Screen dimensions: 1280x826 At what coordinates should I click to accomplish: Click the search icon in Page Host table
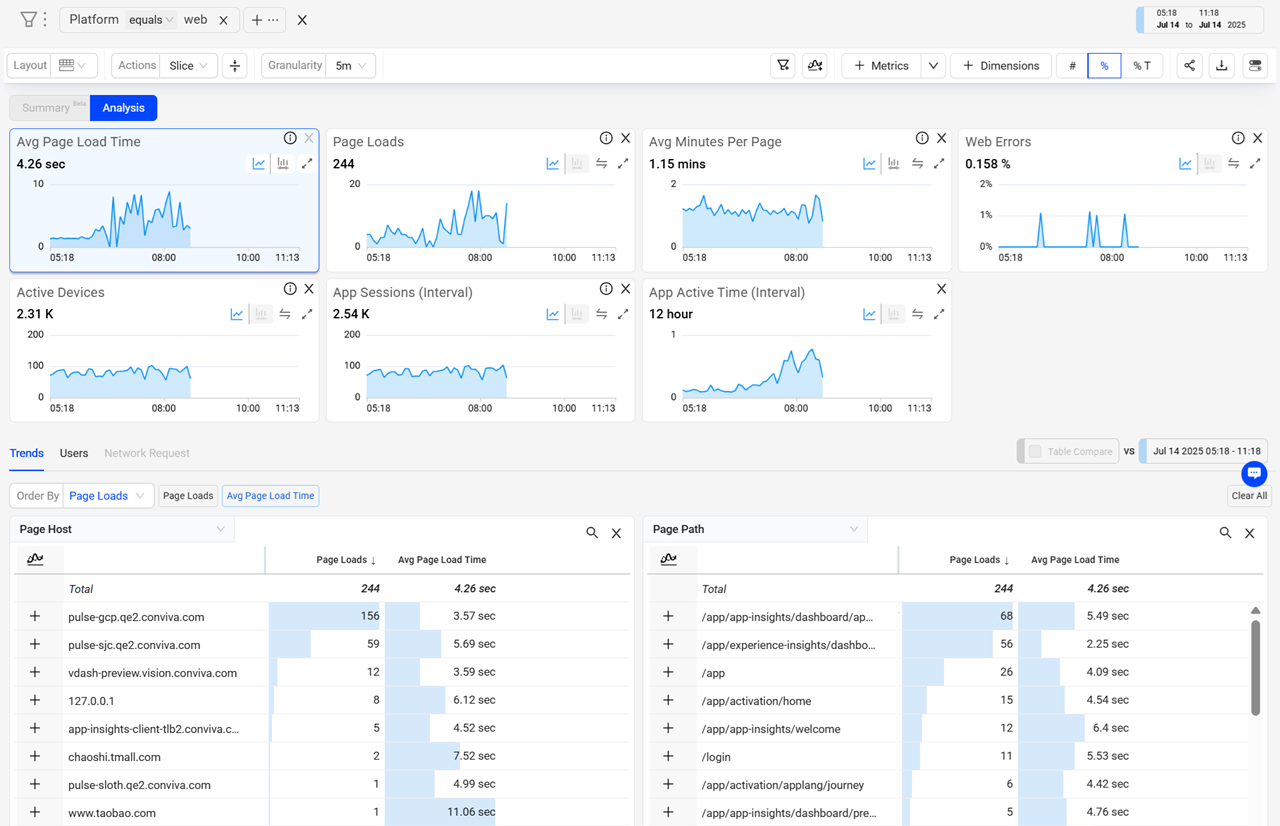coord(592,533)
